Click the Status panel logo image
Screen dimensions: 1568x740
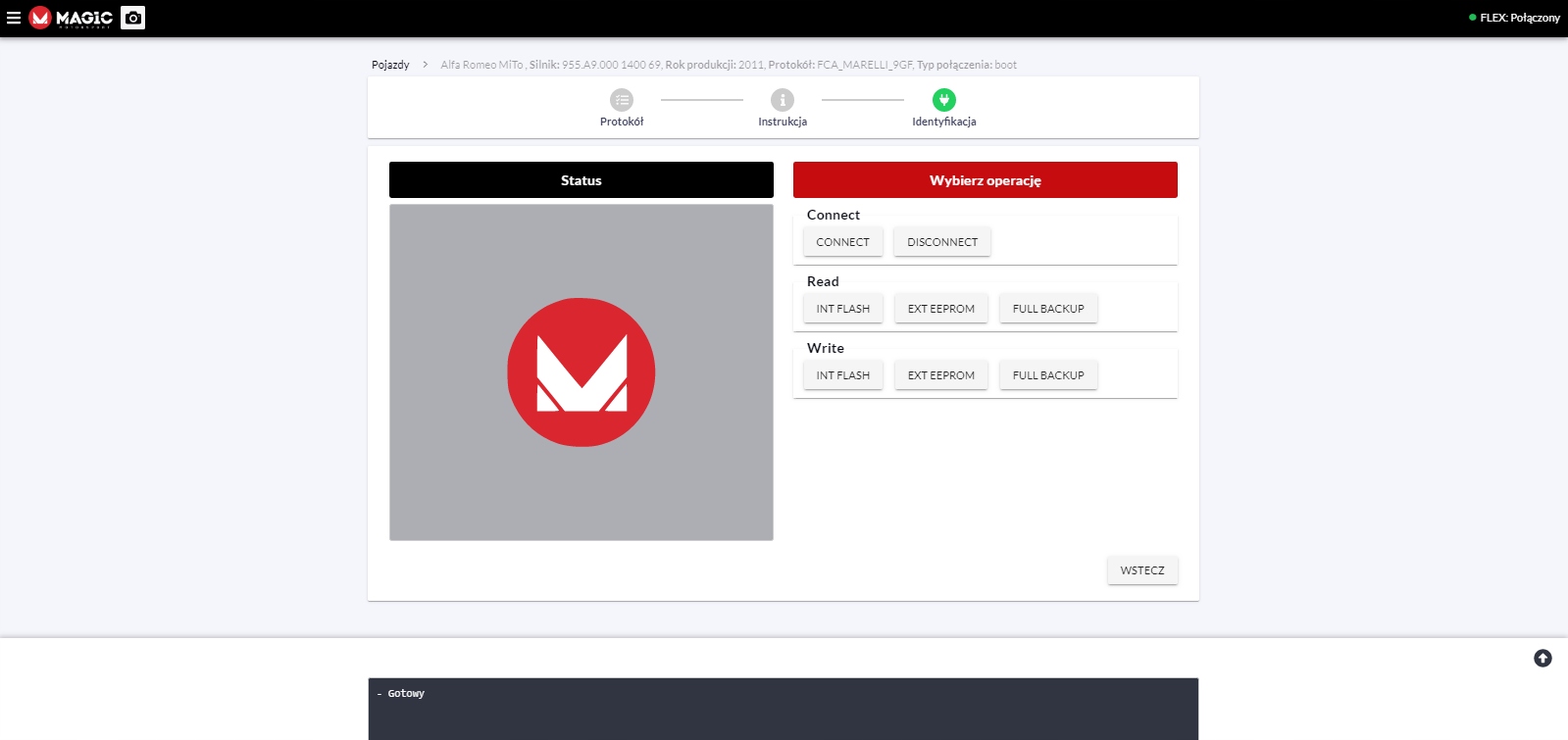[x=582, y=372]
